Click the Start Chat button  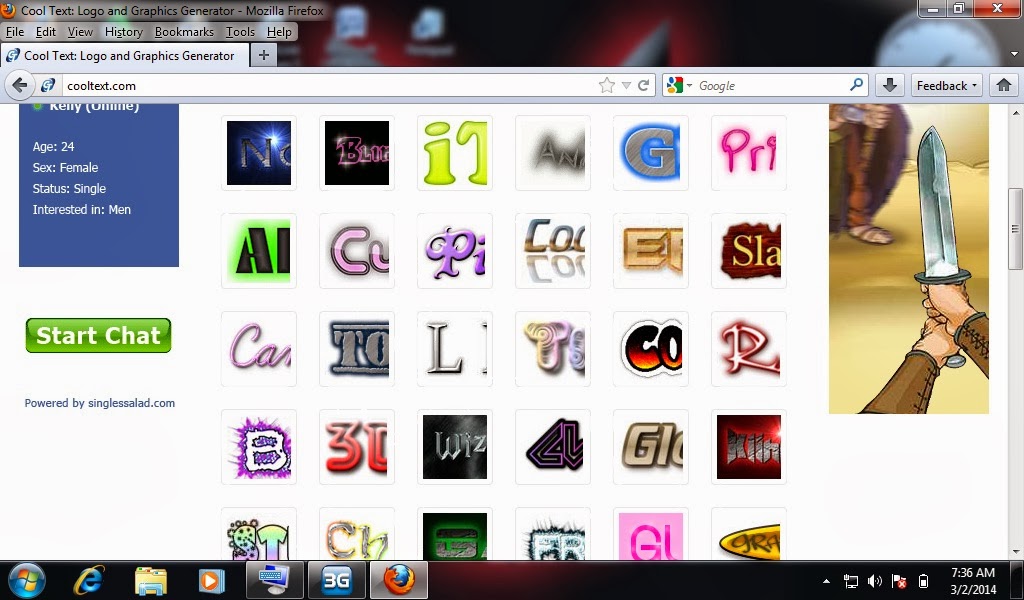[x=97, y=335]
